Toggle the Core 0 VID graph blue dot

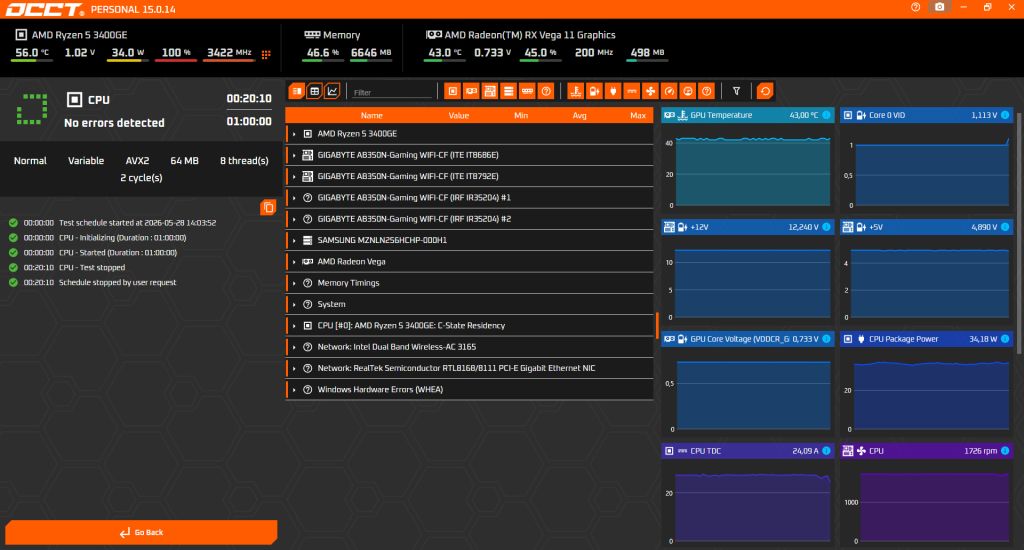coord(1005,115)
